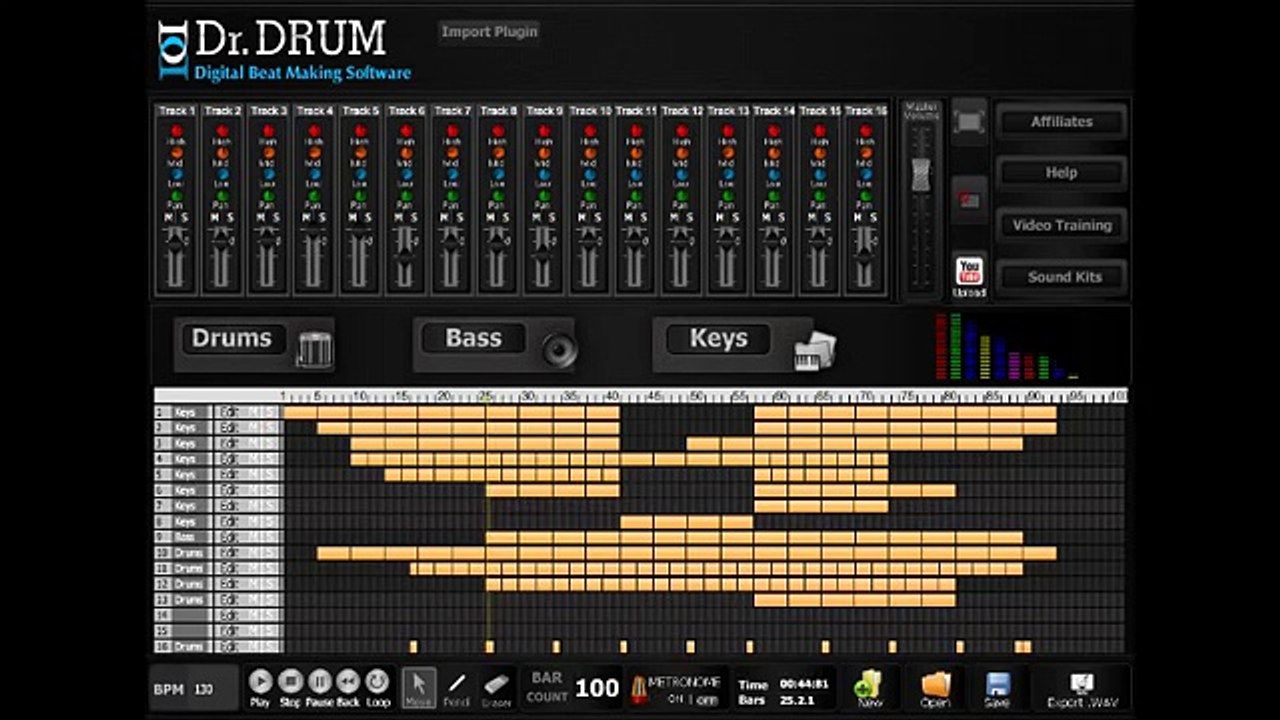
Task: Open the Affiliates page
Action: pyautogui.click(x=1062, y=121)
